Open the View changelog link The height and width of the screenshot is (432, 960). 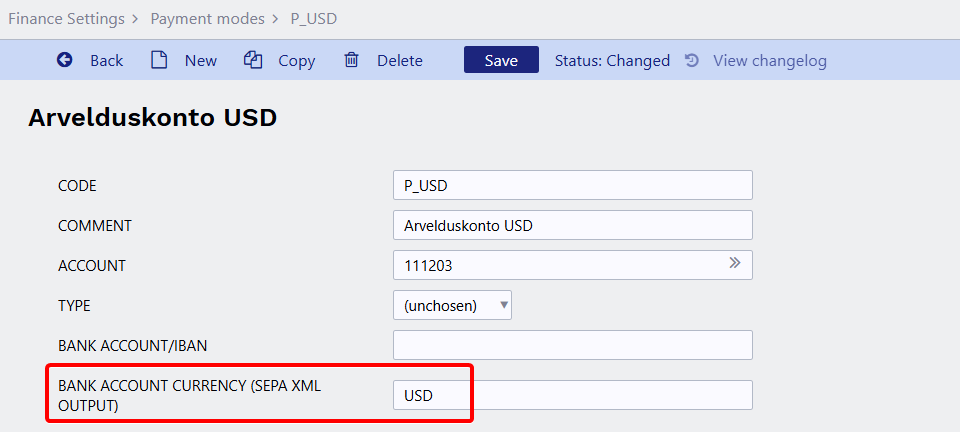click(x=769, y=60)
